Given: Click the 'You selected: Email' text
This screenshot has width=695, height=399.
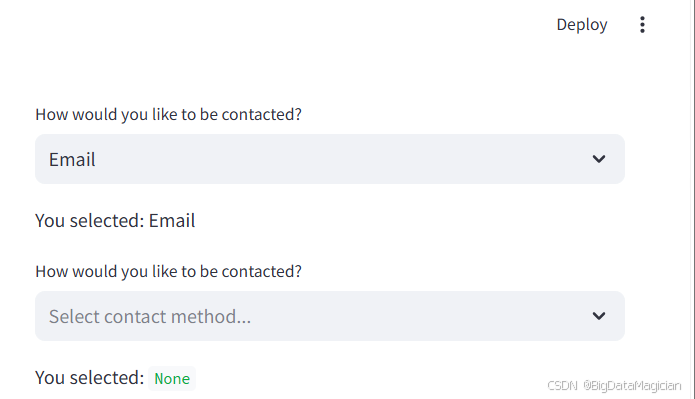Looking at the screenshot, I should pyautogui.click(x=115, y=221).
